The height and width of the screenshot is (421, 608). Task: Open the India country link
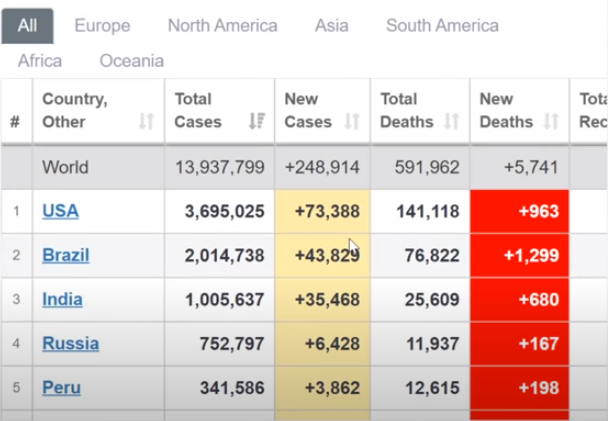(62, 300)
